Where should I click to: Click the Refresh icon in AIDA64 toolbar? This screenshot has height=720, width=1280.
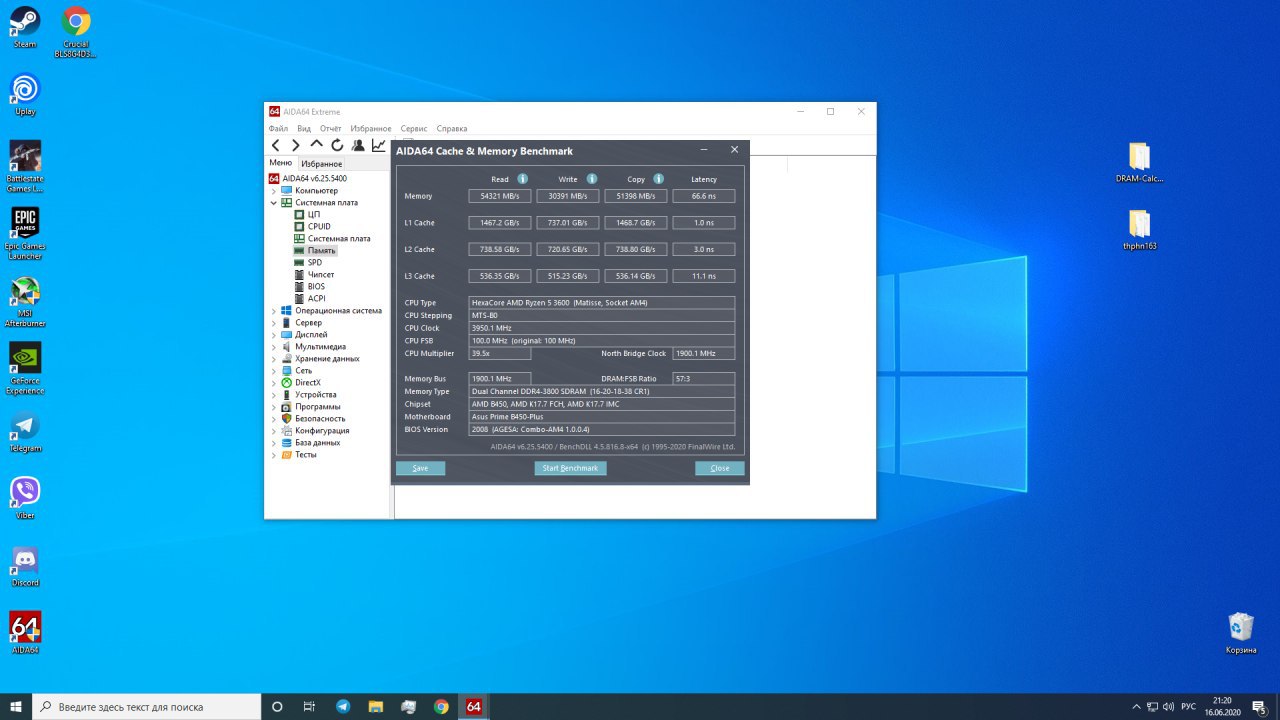(x=337, y=145)
